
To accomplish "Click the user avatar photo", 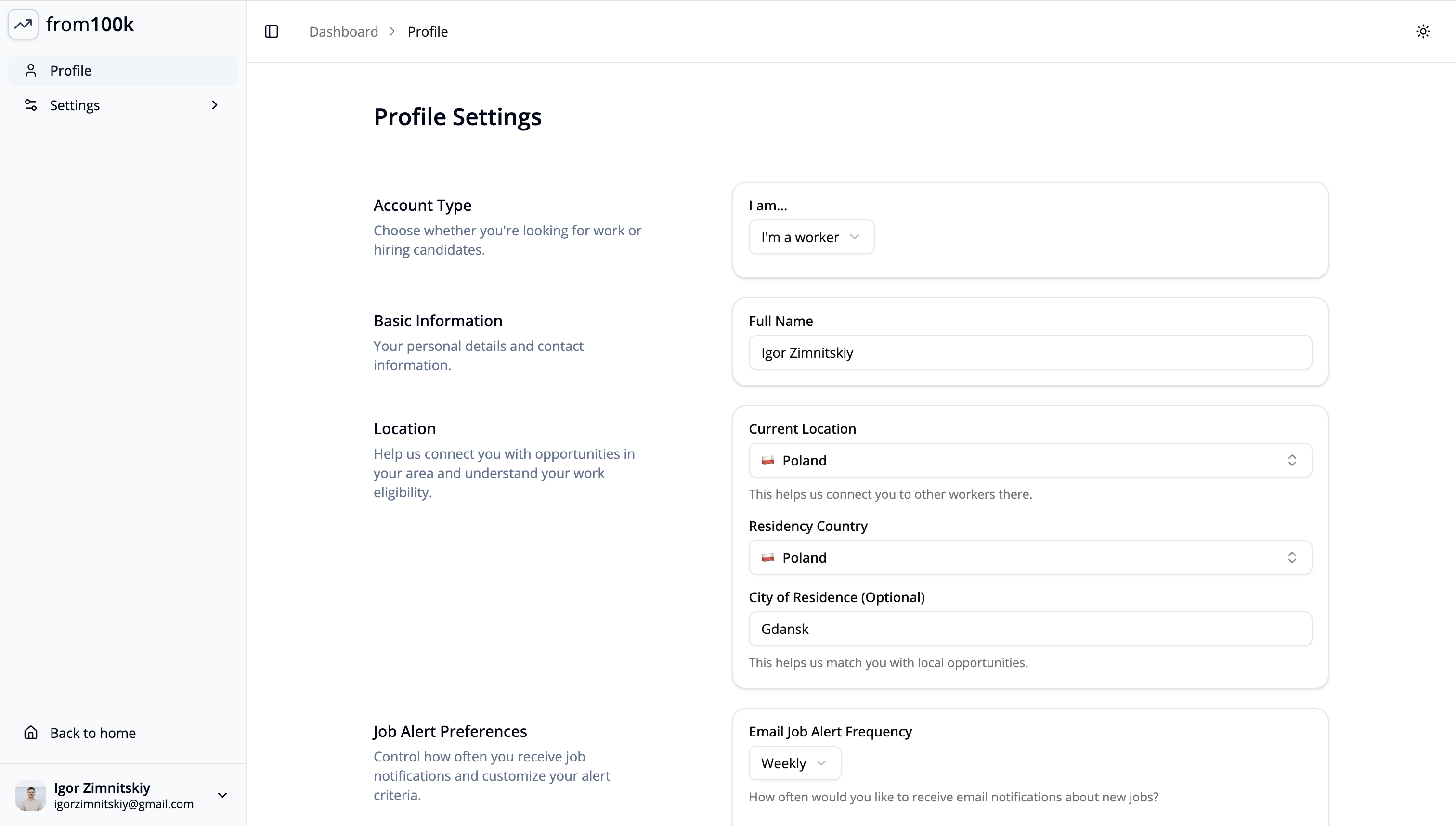I will (31, 795).
